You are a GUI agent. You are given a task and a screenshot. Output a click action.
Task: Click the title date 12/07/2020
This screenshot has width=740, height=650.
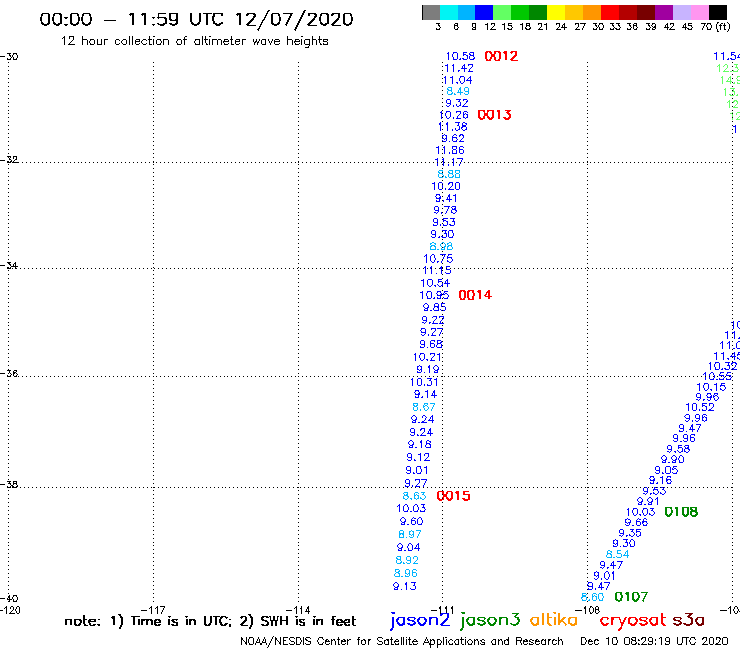pyautogui.click(x=294, y=19)
